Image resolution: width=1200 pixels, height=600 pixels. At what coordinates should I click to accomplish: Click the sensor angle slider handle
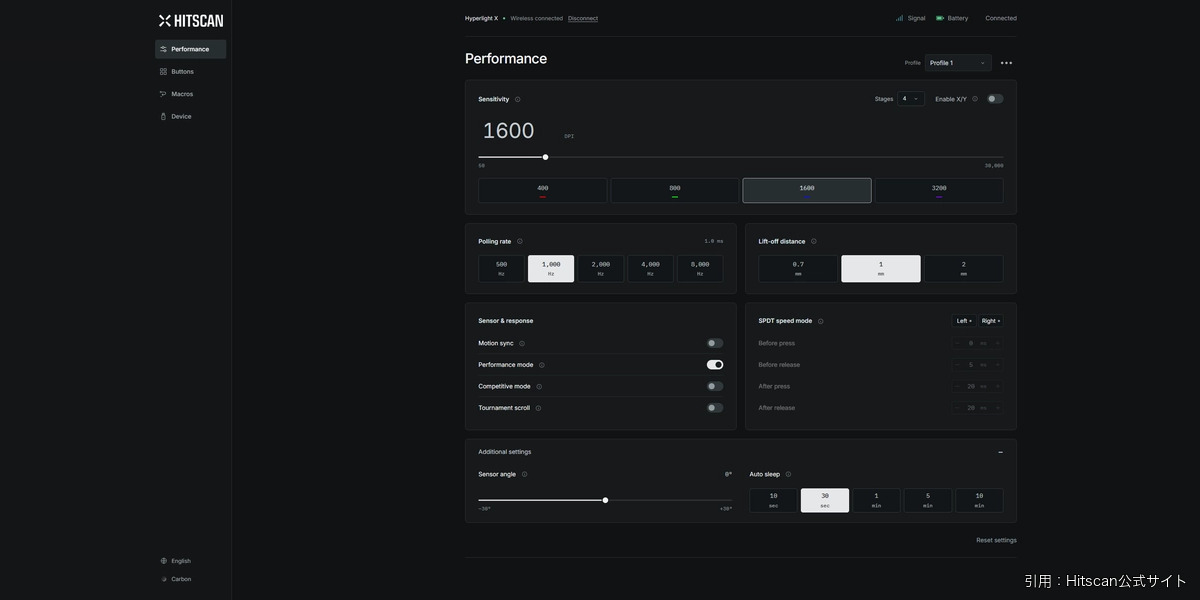(605, 500)
